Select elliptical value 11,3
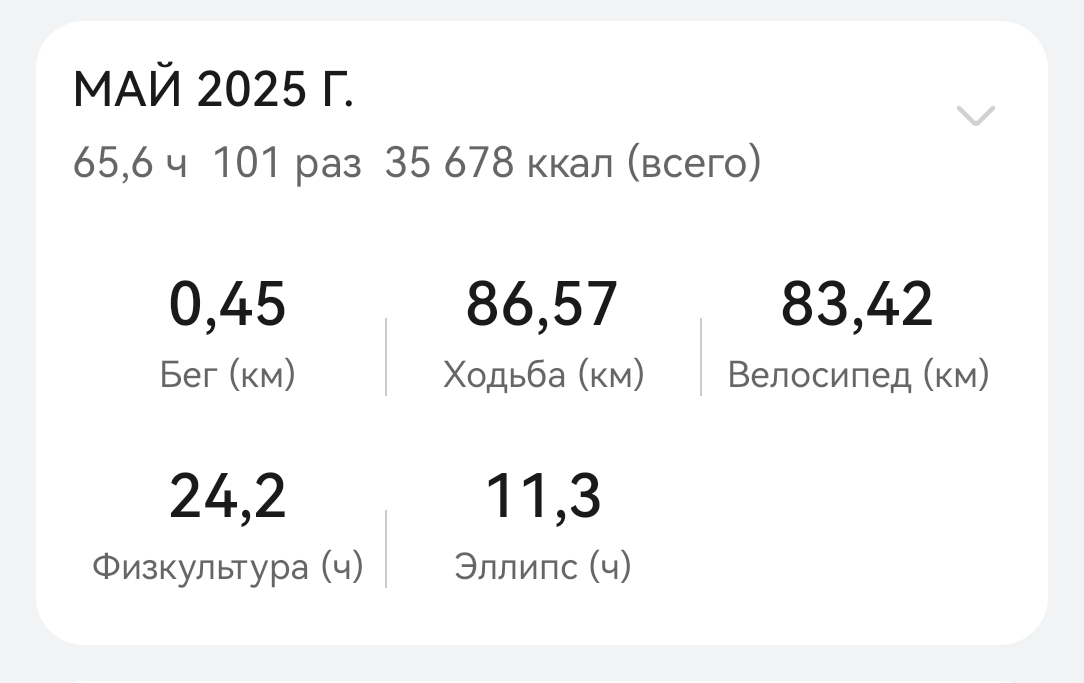The height and width of the screenshot is (683, 1084). (543, 496)
